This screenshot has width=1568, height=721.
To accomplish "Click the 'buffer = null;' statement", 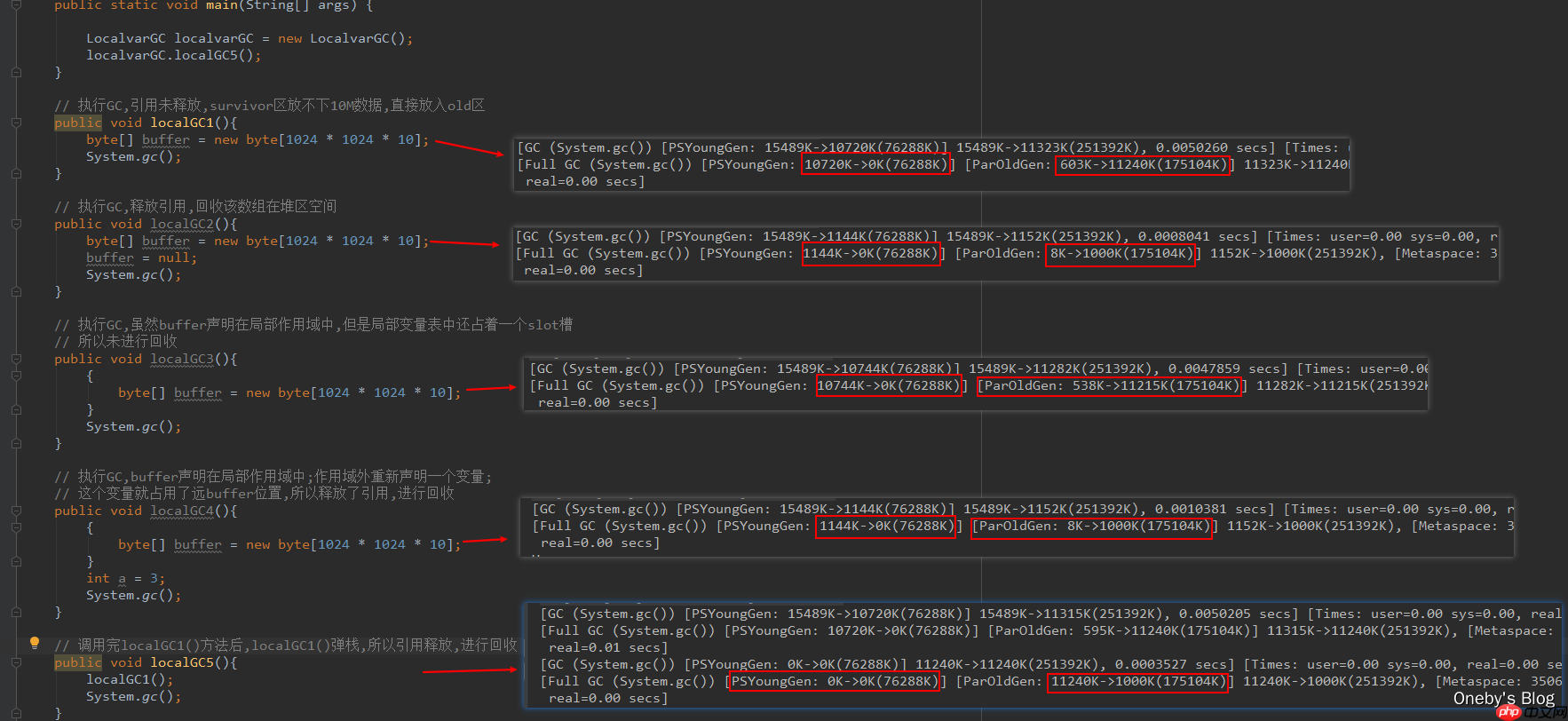I will tap(142, 257).
